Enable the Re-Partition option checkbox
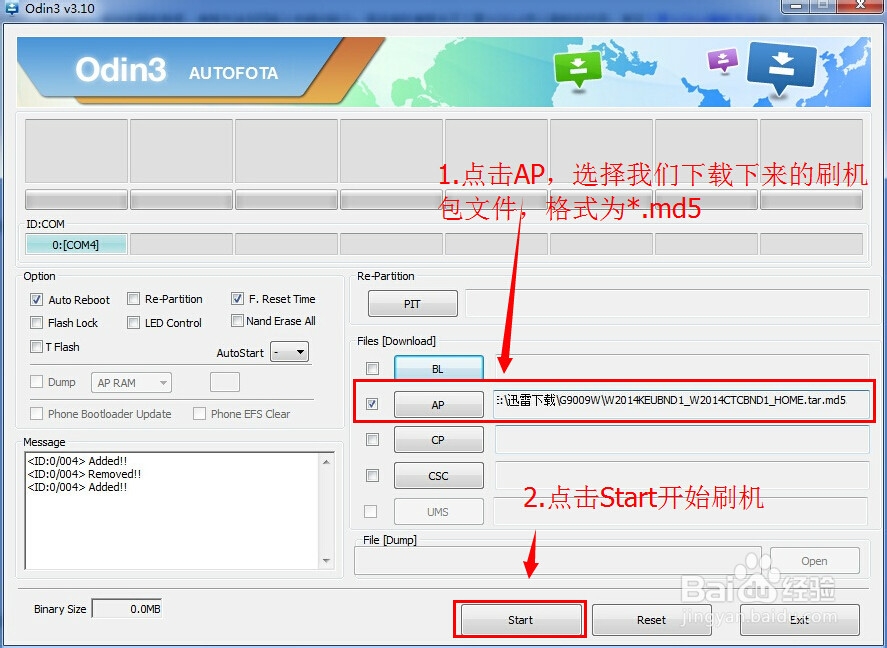 tap(134, 298)
